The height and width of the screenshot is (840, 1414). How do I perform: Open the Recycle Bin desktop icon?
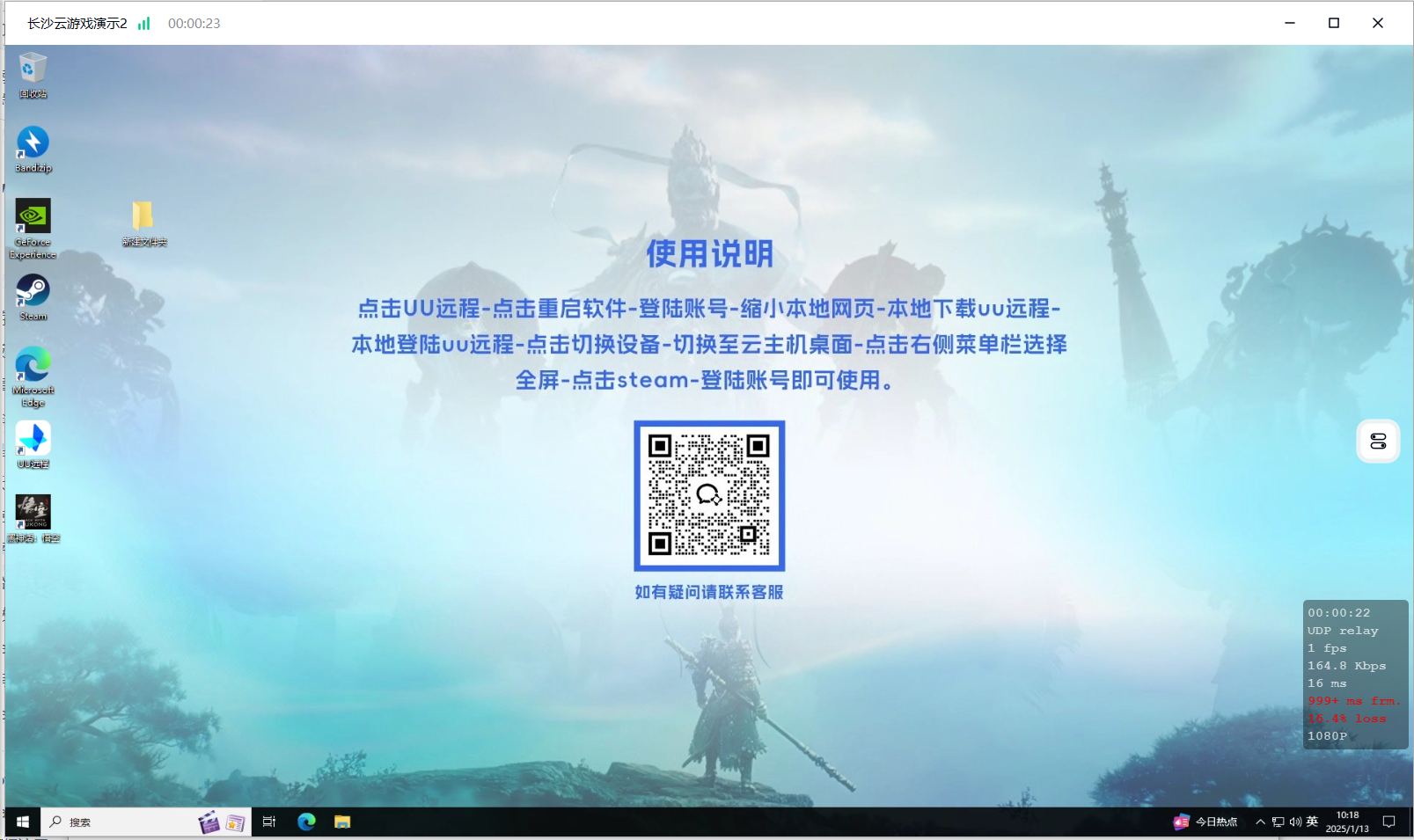point(33,74)
